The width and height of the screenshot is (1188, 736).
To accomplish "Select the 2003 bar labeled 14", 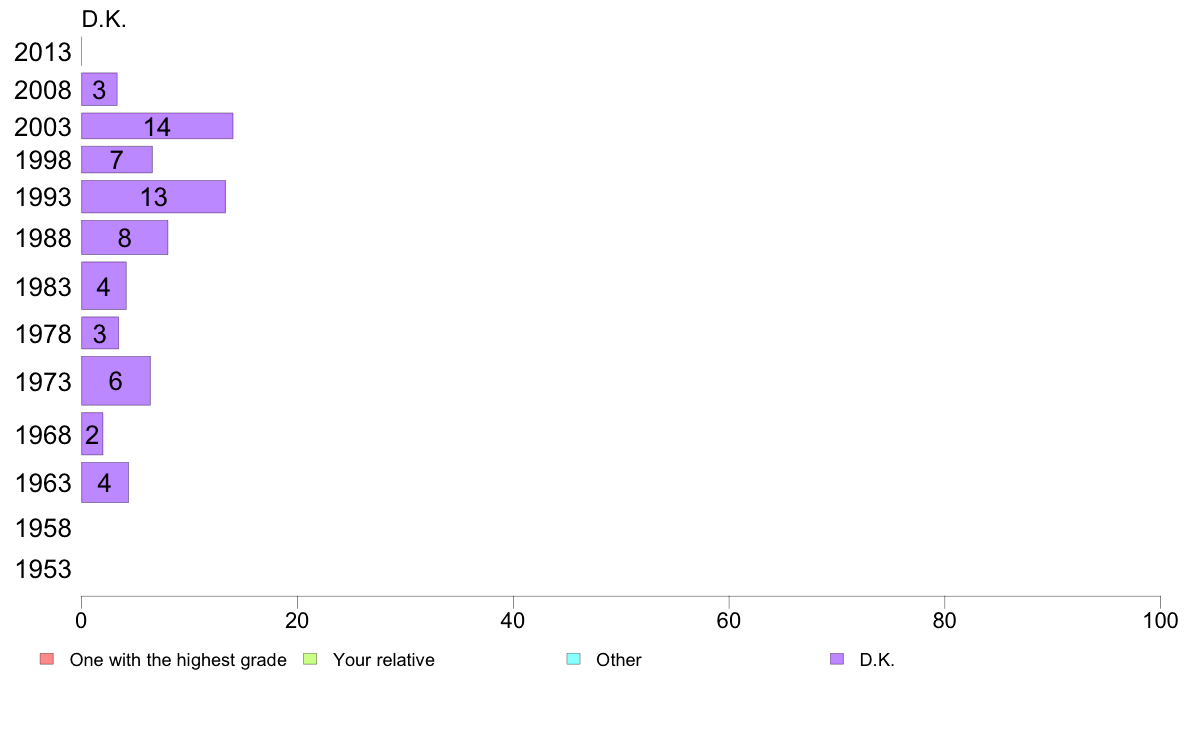I will point(157,126).
